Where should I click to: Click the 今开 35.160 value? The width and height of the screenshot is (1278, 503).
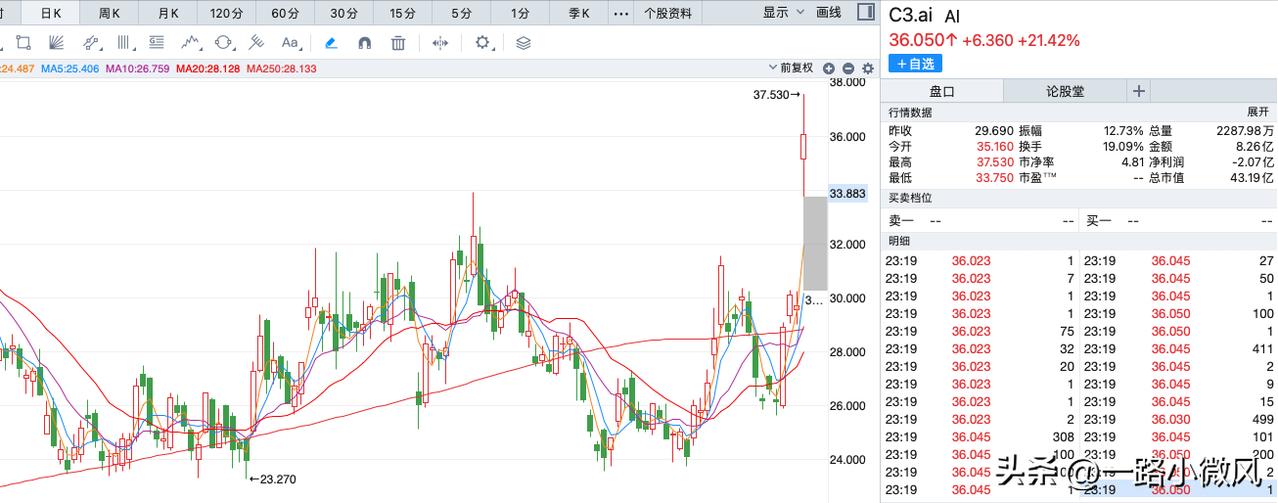coord(995,146)
